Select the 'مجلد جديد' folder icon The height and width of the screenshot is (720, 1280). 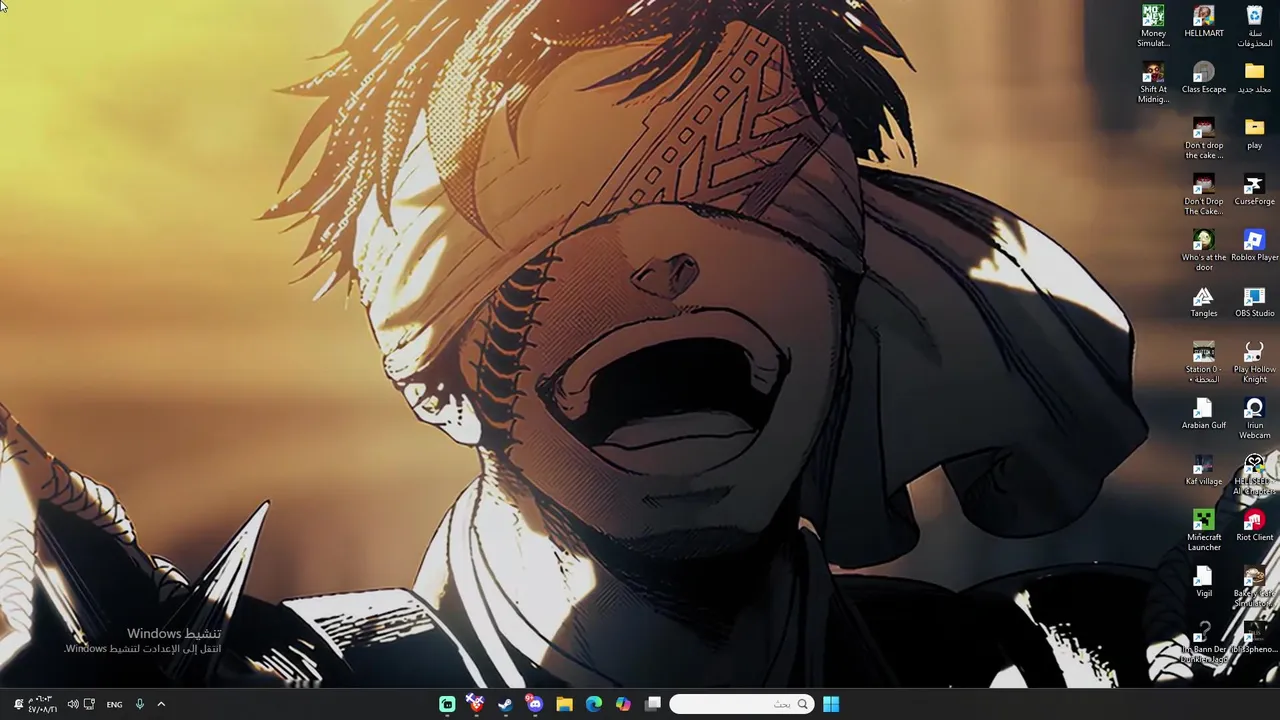click(x=1254, y=78)
